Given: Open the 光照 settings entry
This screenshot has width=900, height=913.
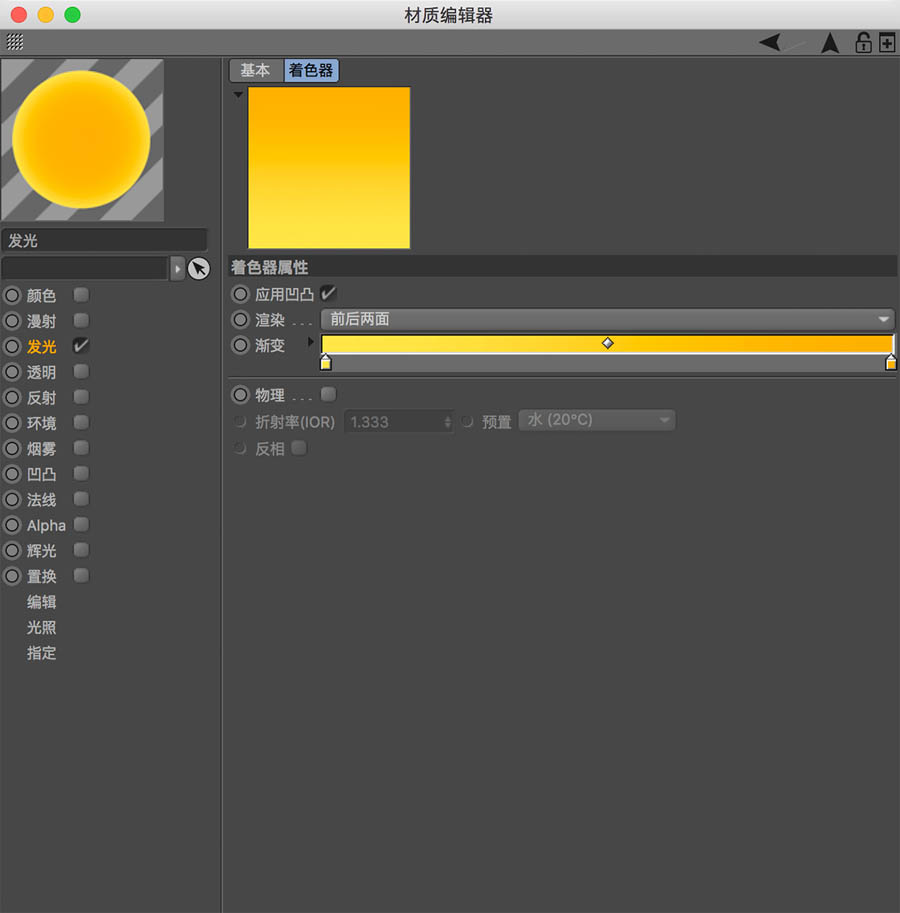Looking at the screenshot, I should click(x=42, y=628).
